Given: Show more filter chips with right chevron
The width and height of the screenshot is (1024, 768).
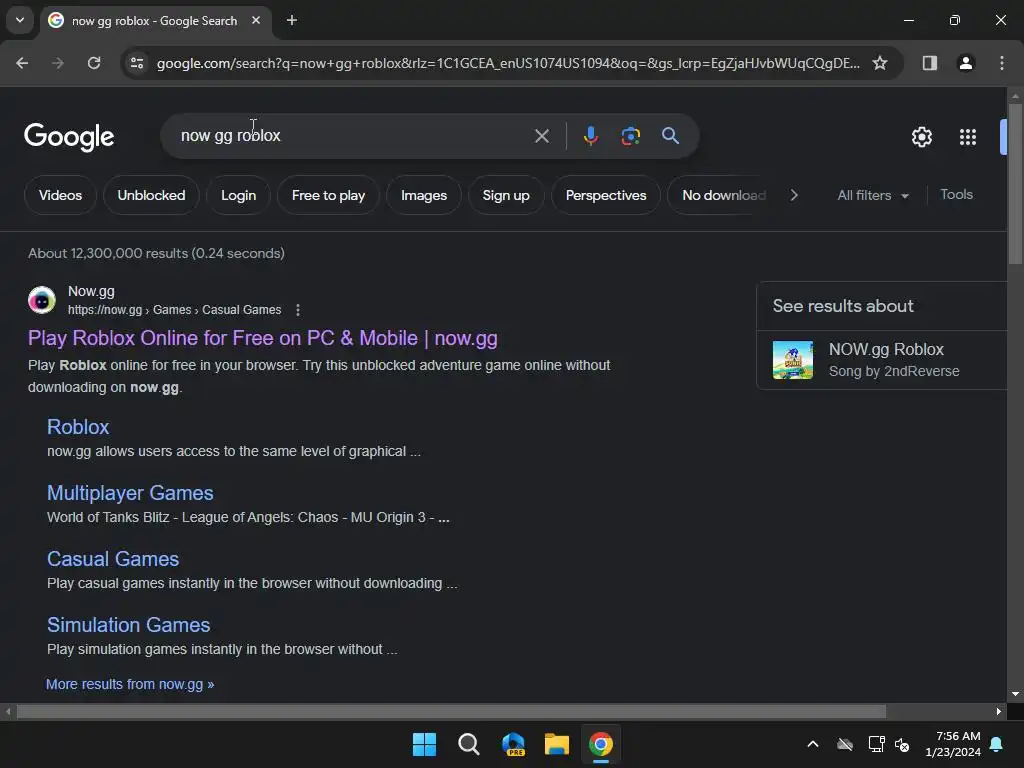Looking at the screenshot, I should pos(793,195).
